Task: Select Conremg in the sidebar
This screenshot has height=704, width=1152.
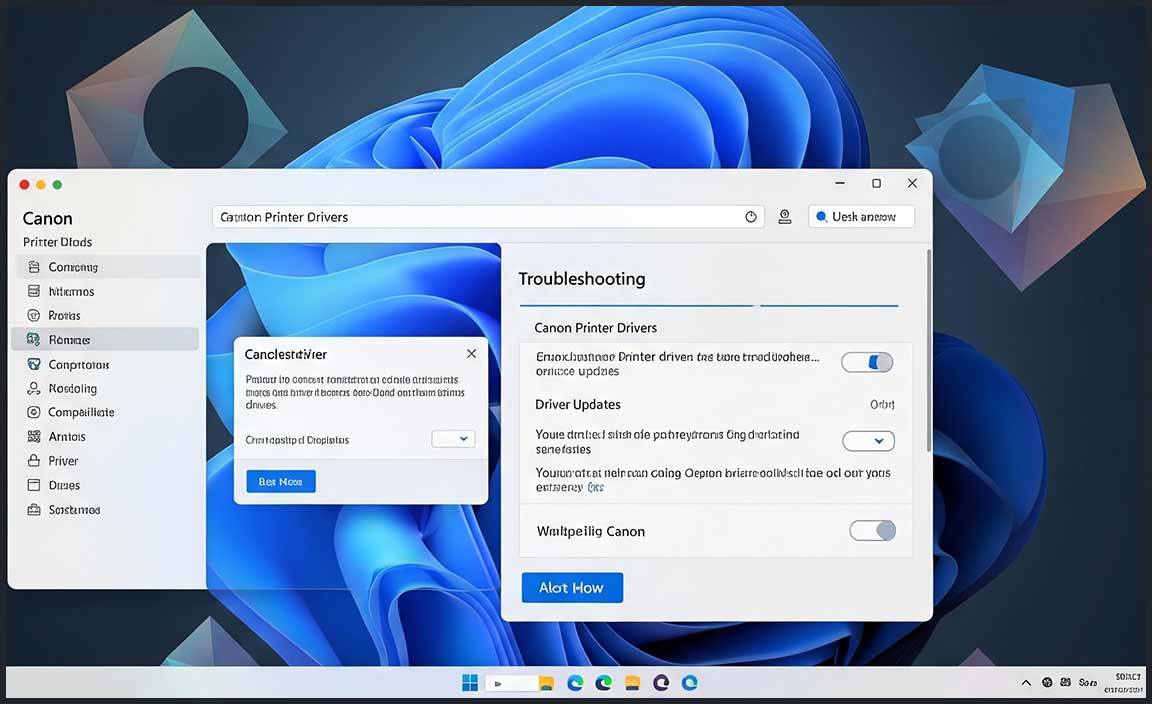Action: click(108, 267)
